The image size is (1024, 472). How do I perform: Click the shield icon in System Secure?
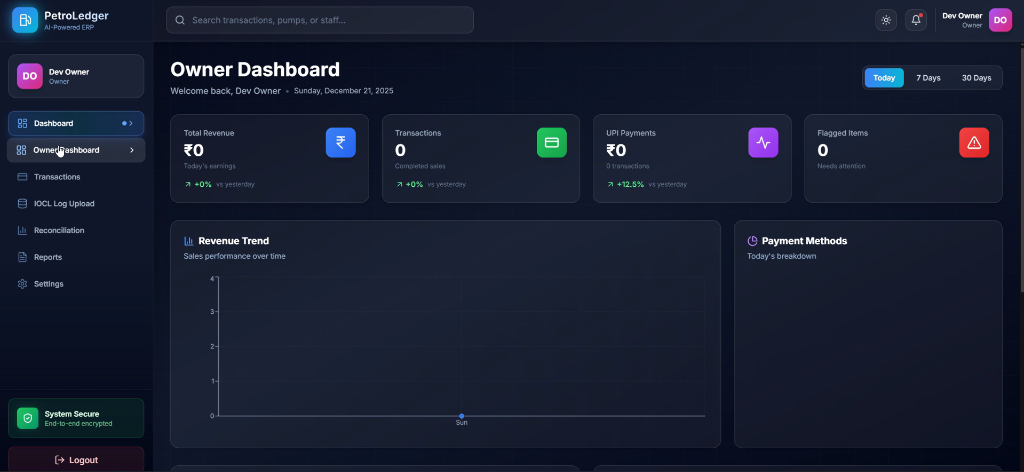point(28,418)
